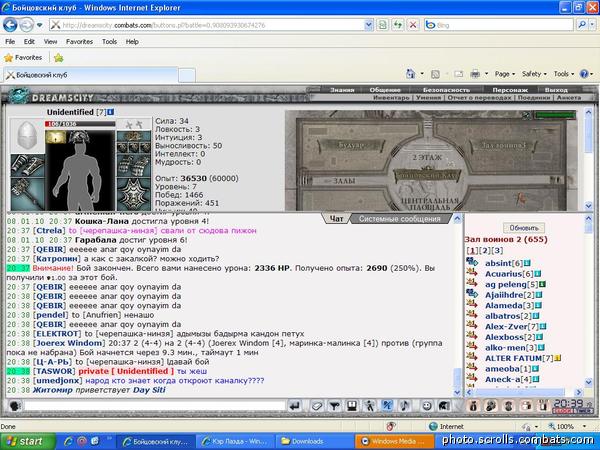This screenshot has height=450, width=600.
Task: Click the Favorites star button
Action: coord(23,58)
